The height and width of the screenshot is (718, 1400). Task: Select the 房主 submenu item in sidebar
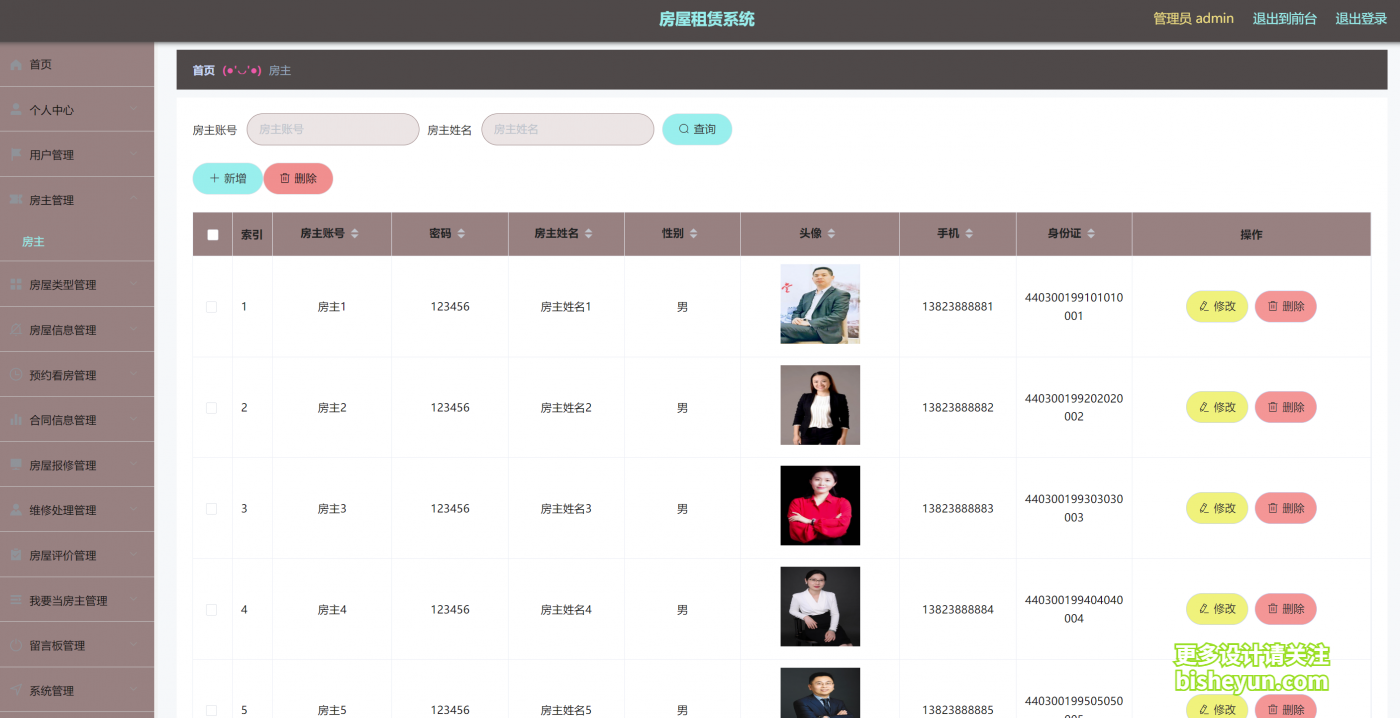click(77, 242)
